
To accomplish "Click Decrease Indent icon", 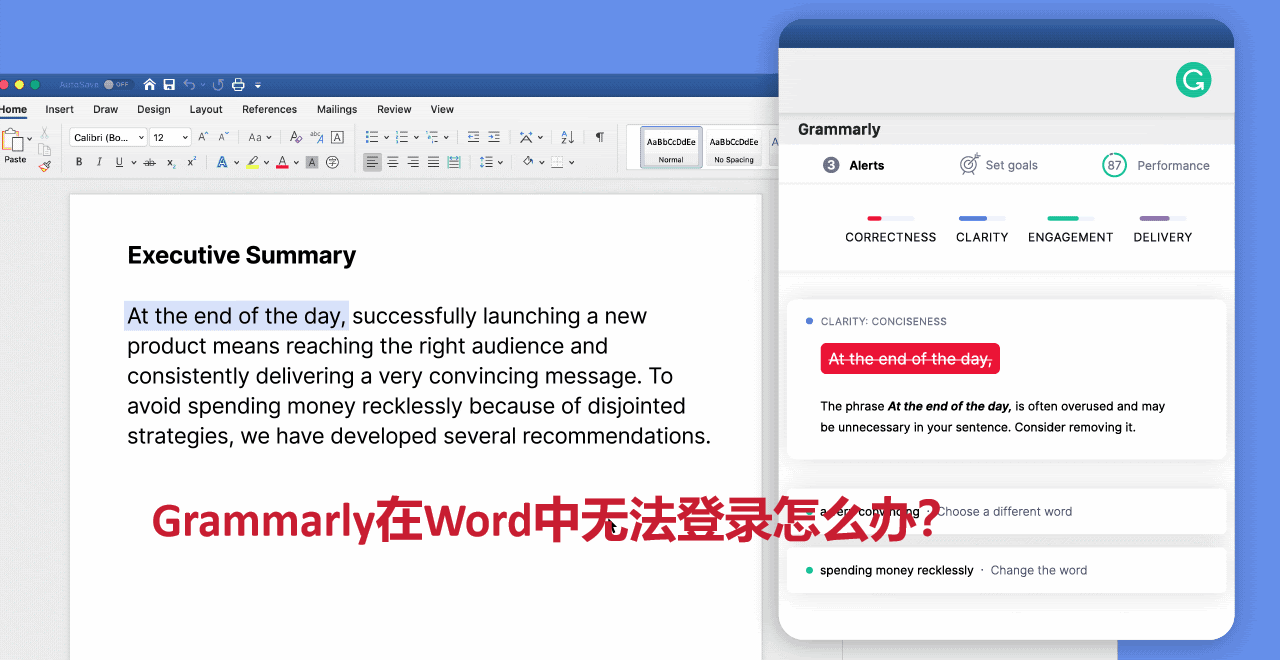I will (473, 137).
